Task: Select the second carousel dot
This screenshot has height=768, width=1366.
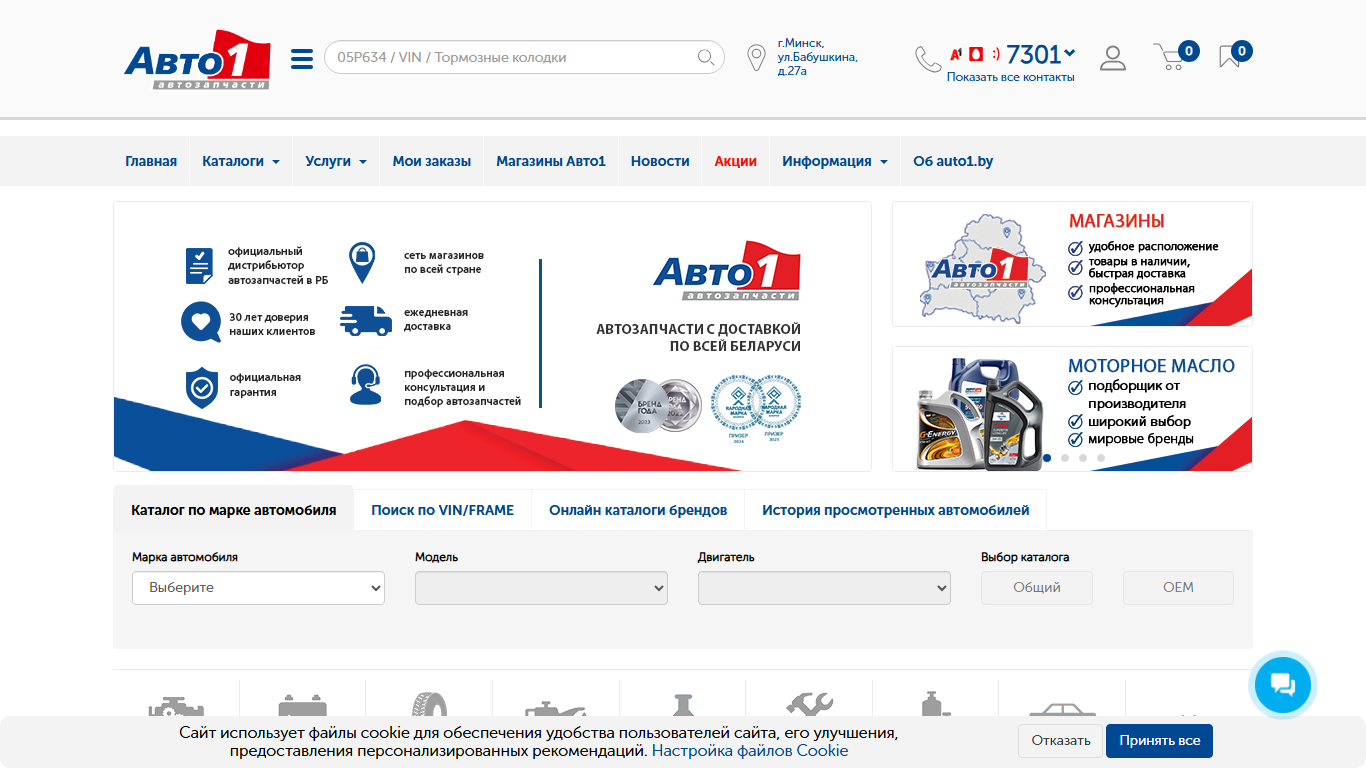Action: [x=1065, y=458]
